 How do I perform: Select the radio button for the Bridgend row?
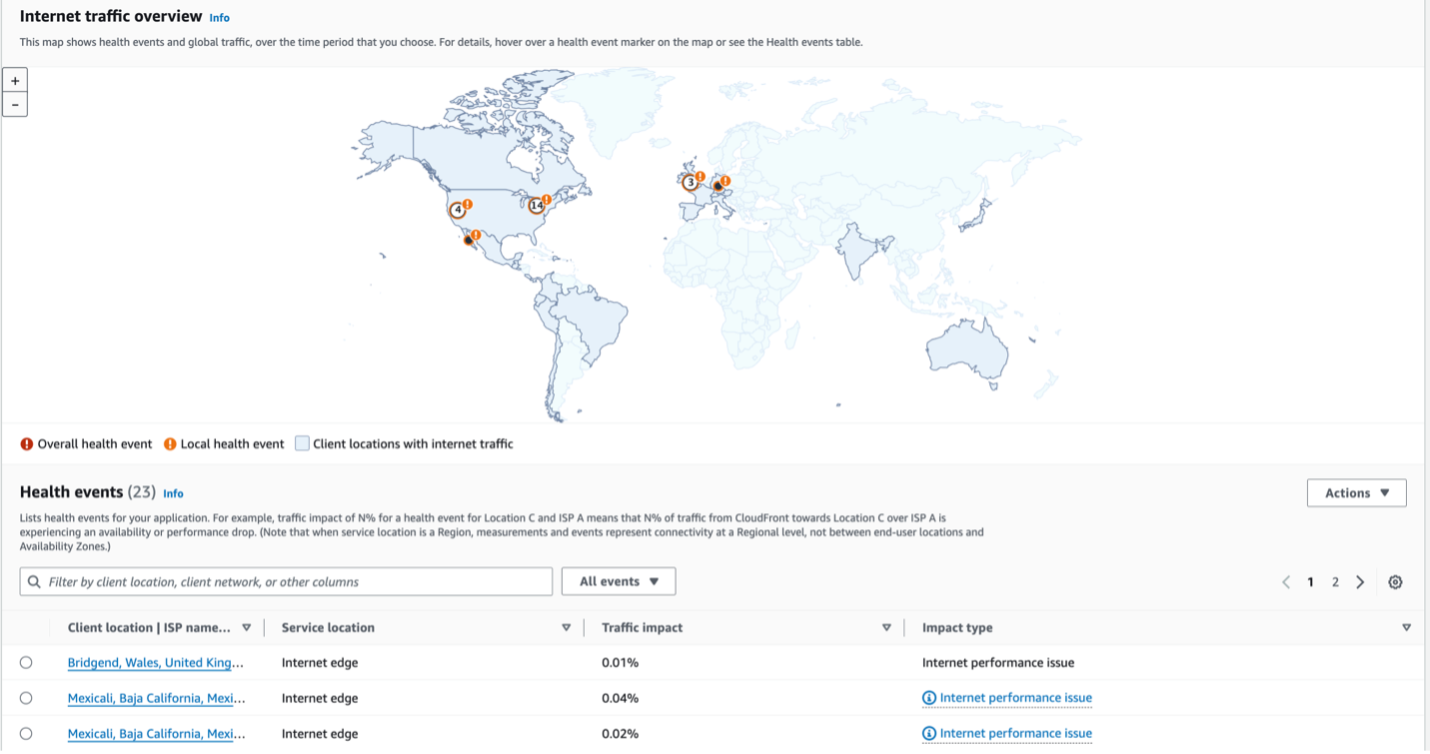coord(28,662)
